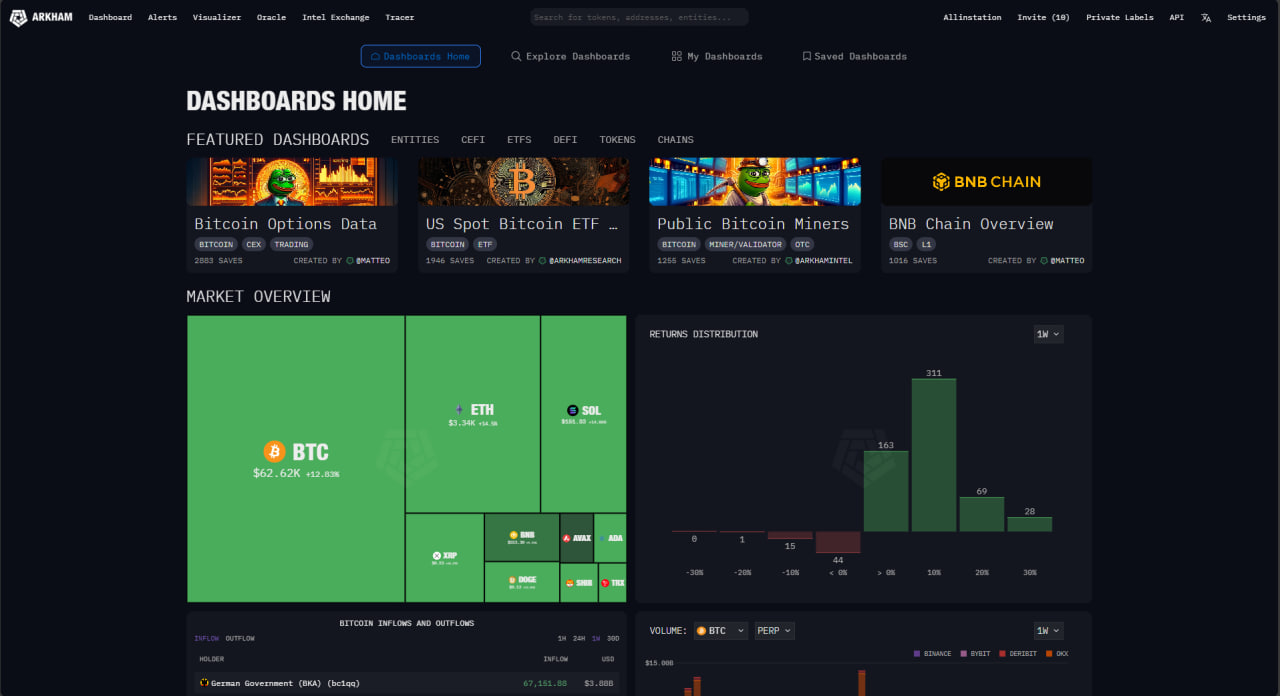Image resolution: width=1280 pixels, height=696 pixels.
Task: Open the Alerts menu item
Action: click(x=162, y=17)
